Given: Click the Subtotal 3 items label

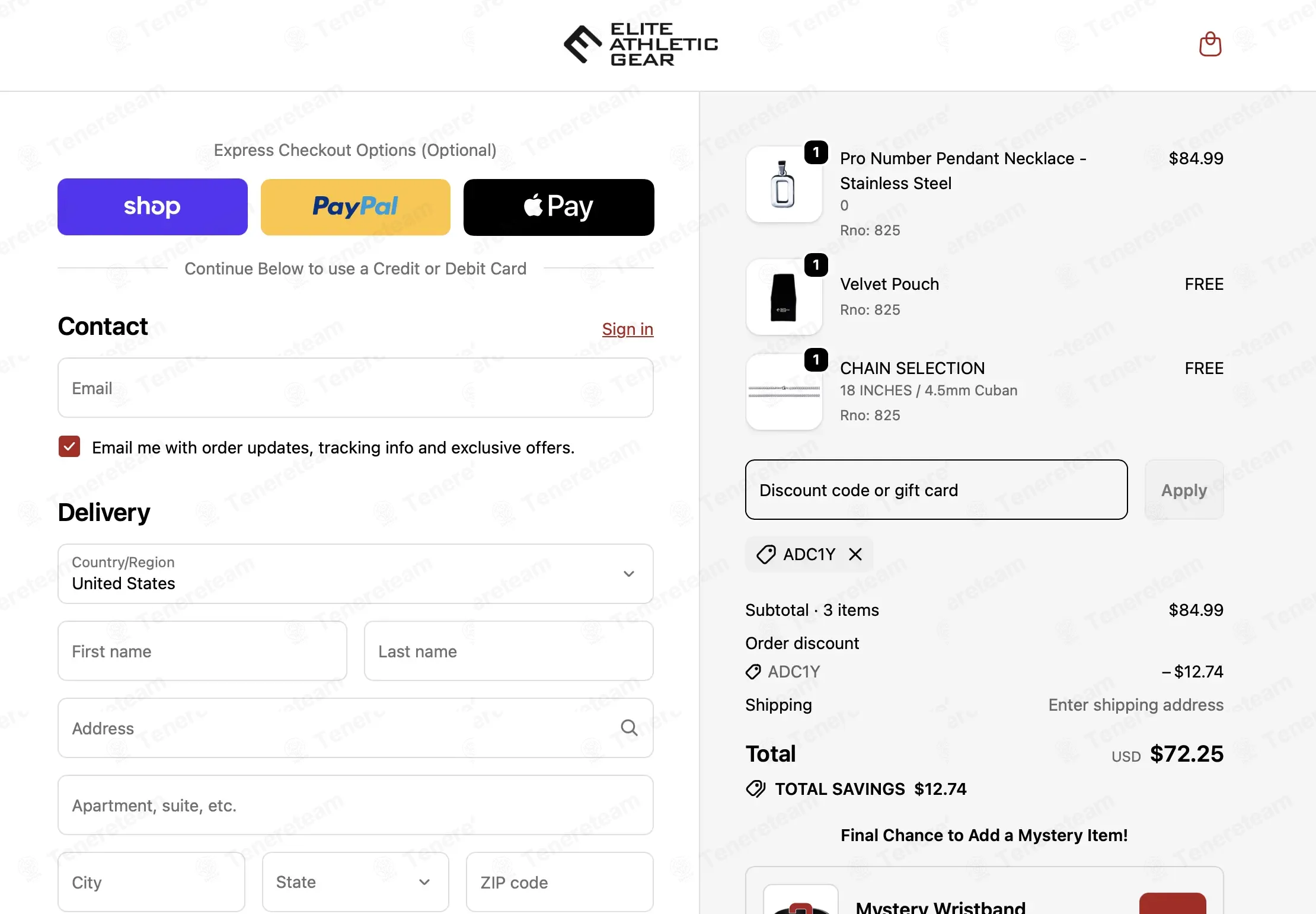Looking at the screenshot, I should click(812, 610).
